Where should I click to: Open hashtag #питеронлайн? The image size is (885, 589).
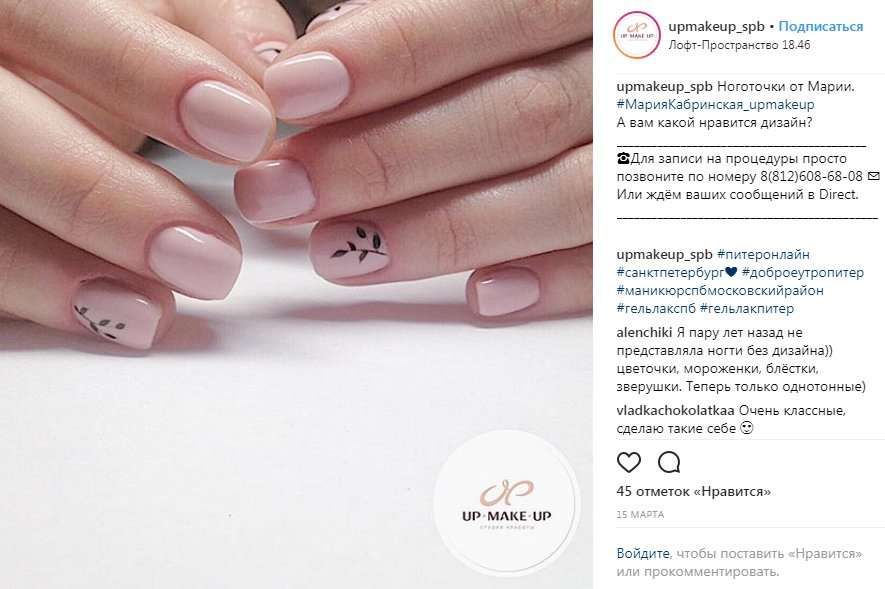pyautogui.click(x=763, y=254)
